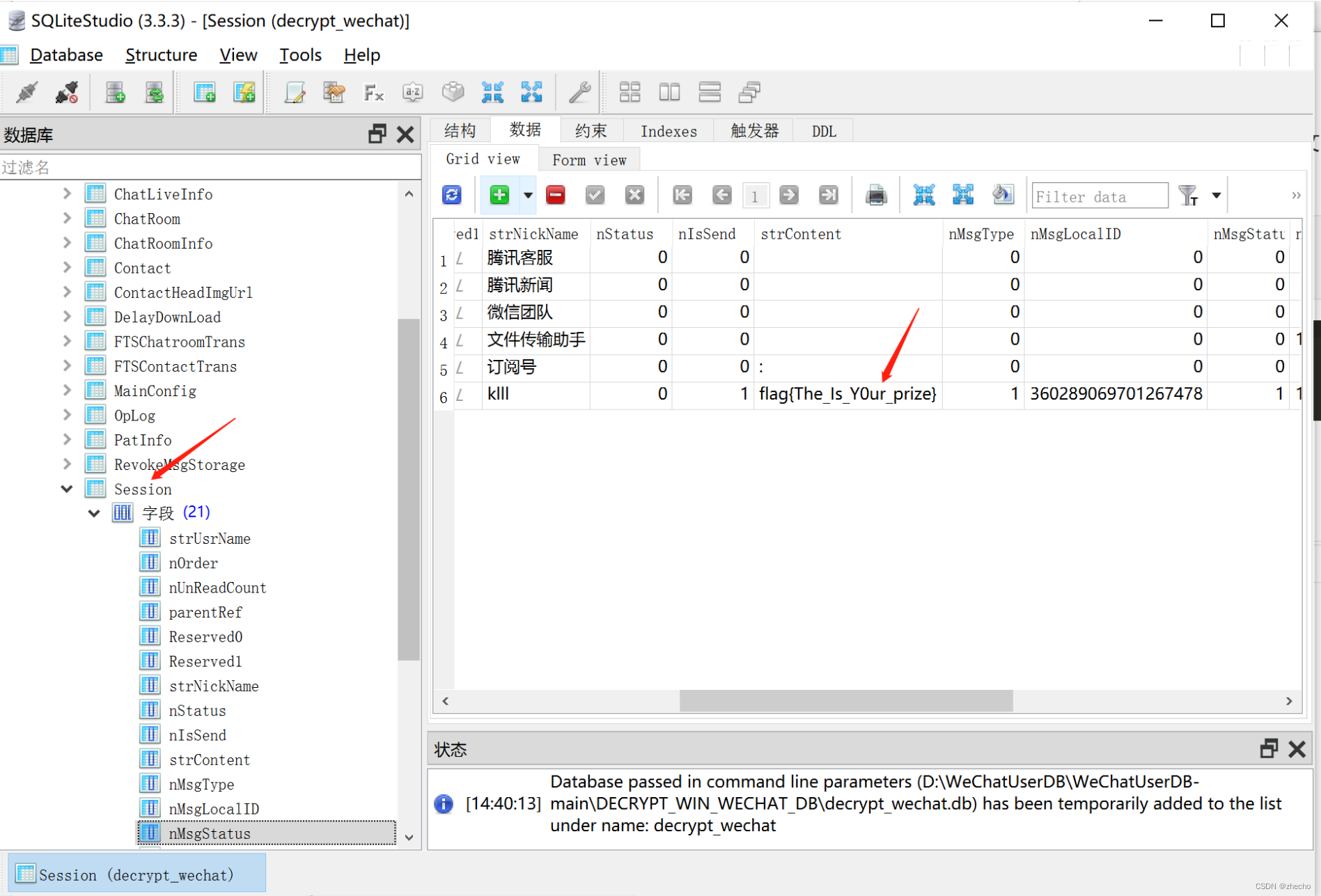Click in the Filter data field
Viewport: 1321px width, 896px height.
tap(1099, 196)
